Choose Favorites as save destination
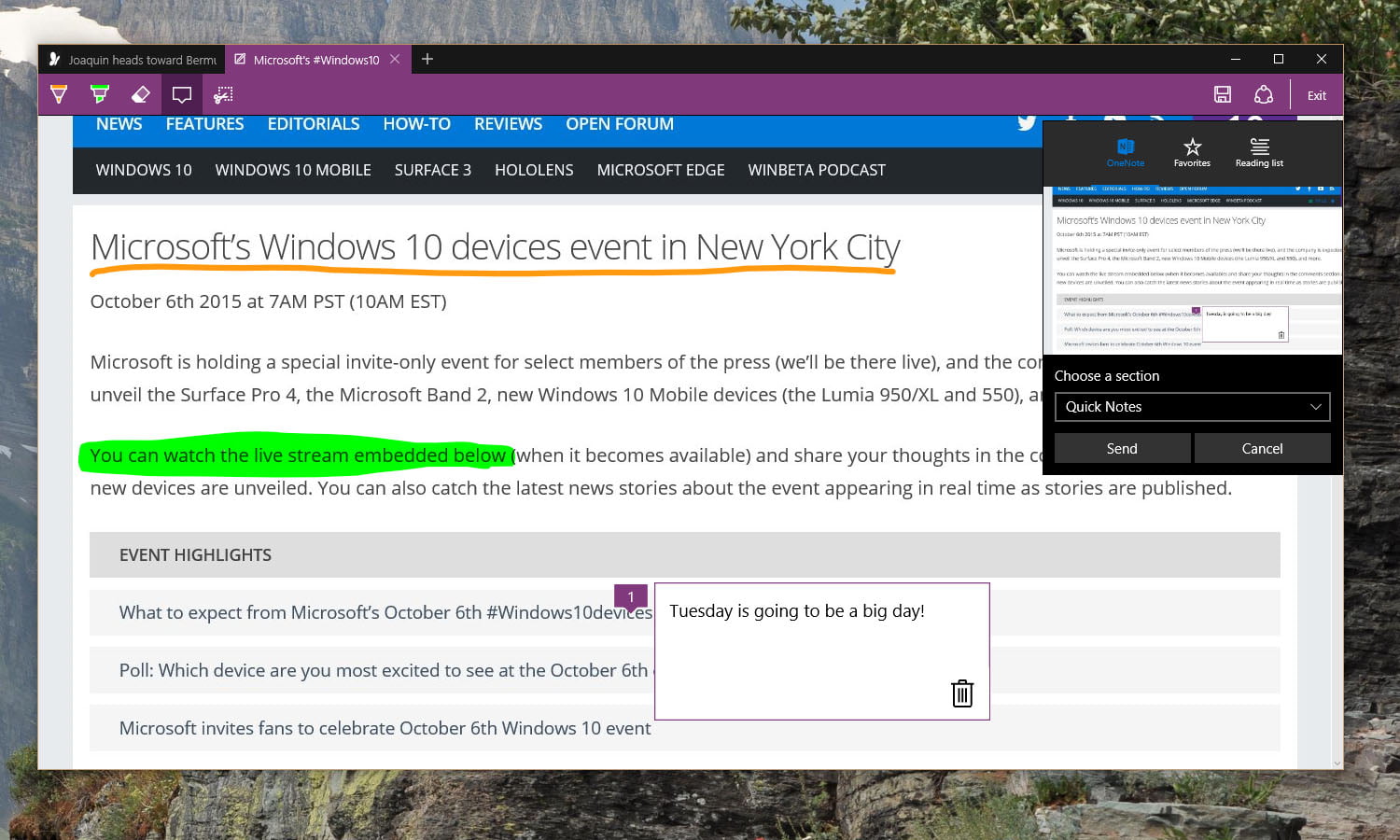Image resolution: width=1400 pixels, height=840 pixels. tap(1192, 152)
